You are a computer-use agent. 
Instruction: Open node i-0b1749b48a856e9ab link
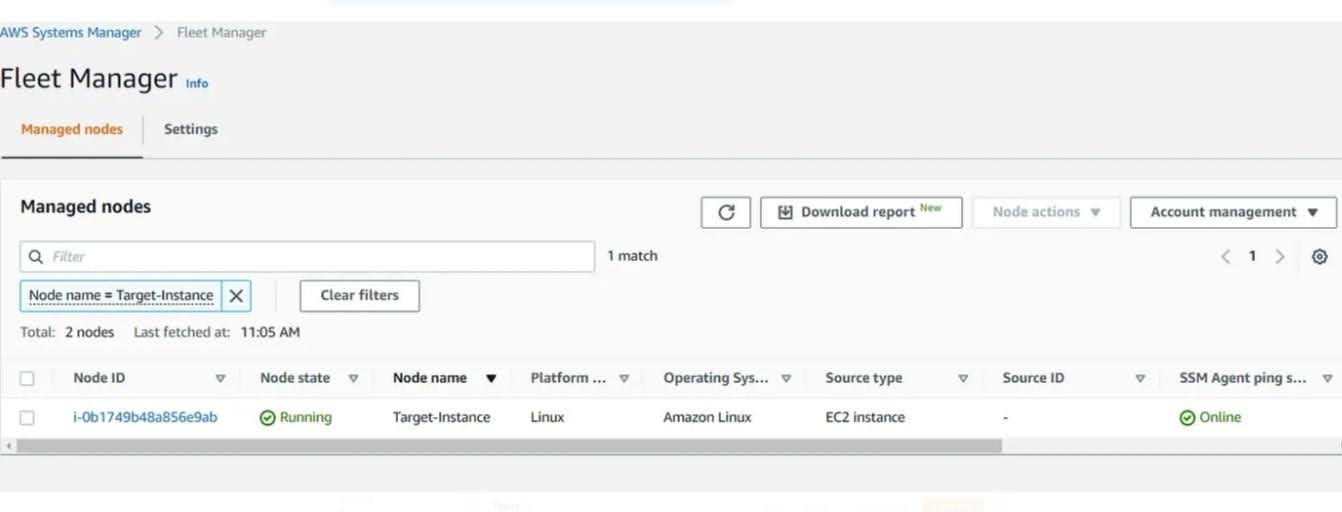145,418
